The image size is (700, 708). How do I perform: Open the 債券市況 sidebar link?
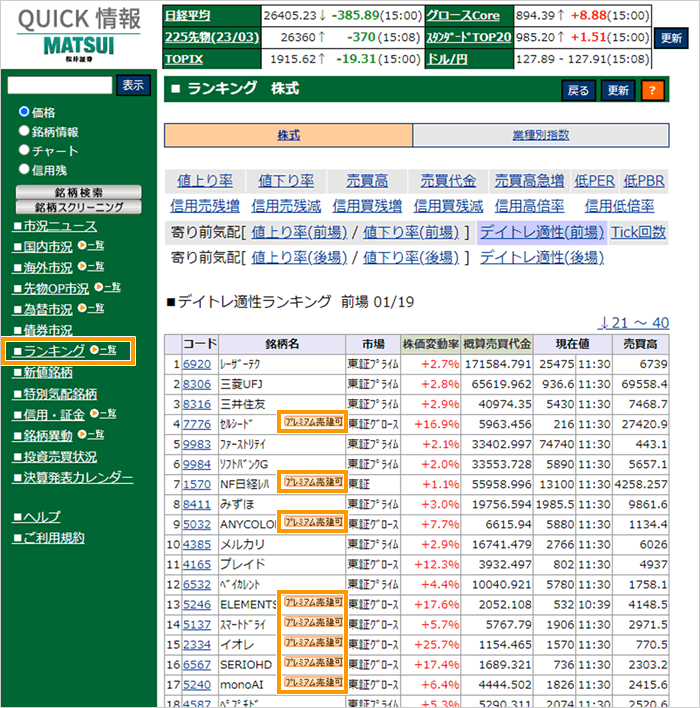[x=43, y=330]
